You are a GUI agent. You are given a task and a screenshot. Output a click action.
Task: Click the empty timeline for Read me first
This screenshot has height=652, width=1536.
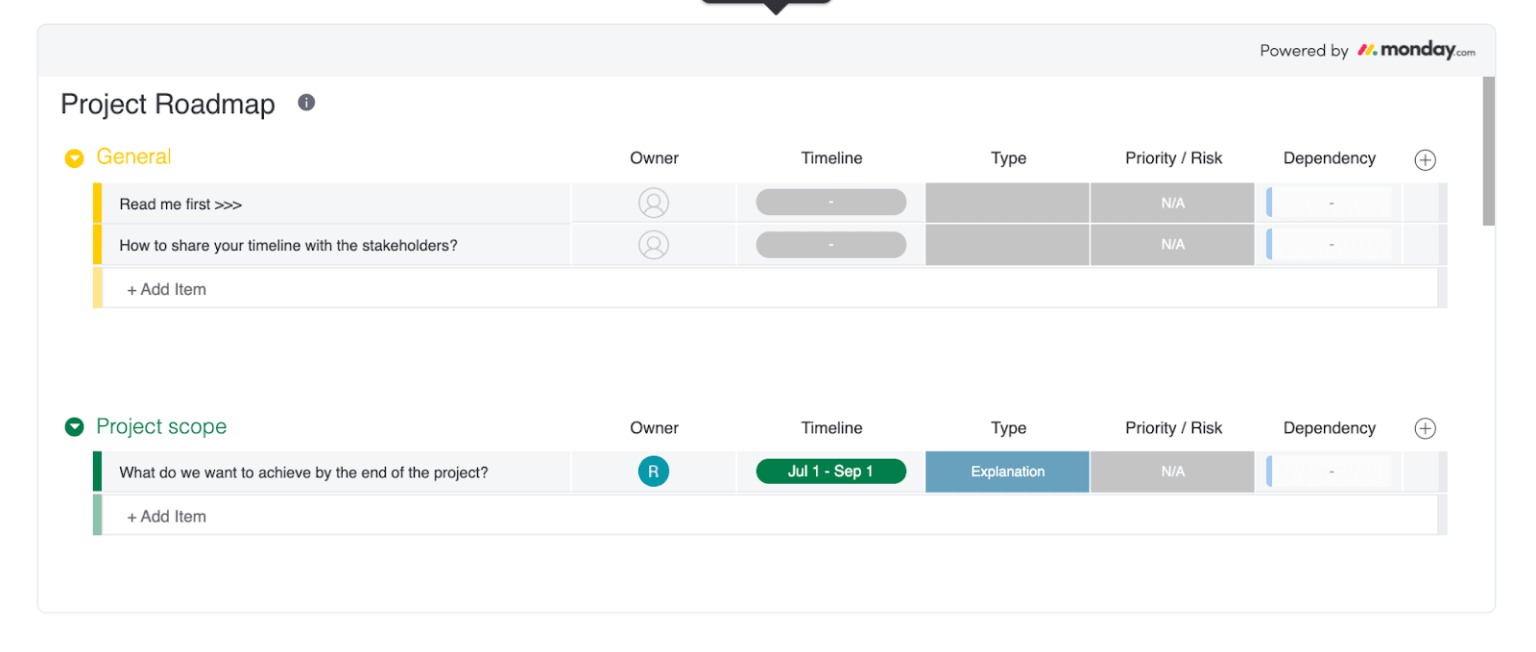pos(830,203)
